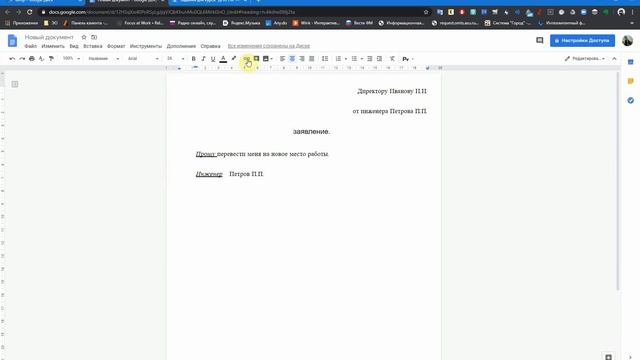Click the vertical scrollbar of document
The image size is (640, 360).
618,181
